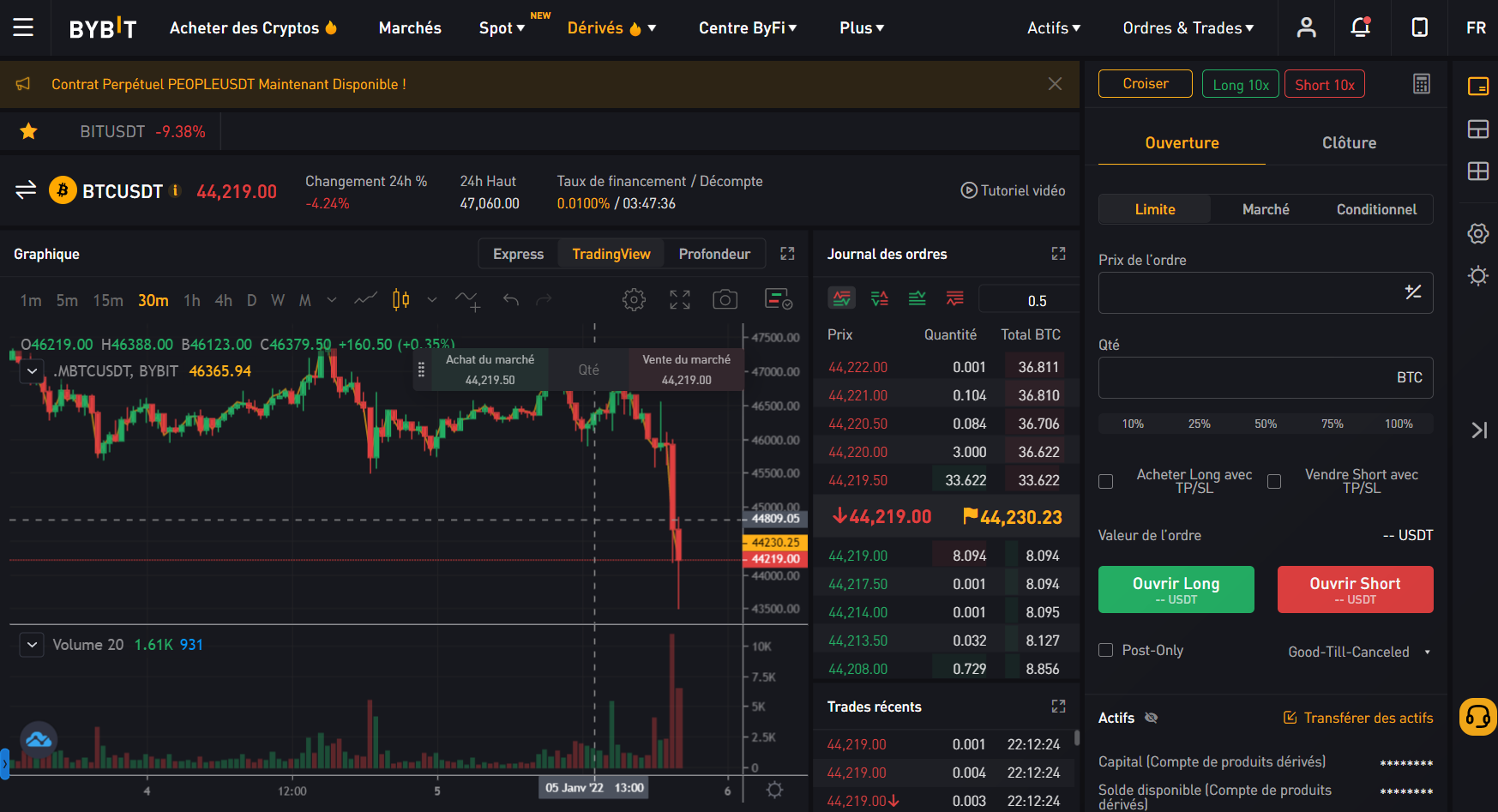Click the swap trading pair arrows icon
Screen dimensions: 1498x812
tap(26, 189)
